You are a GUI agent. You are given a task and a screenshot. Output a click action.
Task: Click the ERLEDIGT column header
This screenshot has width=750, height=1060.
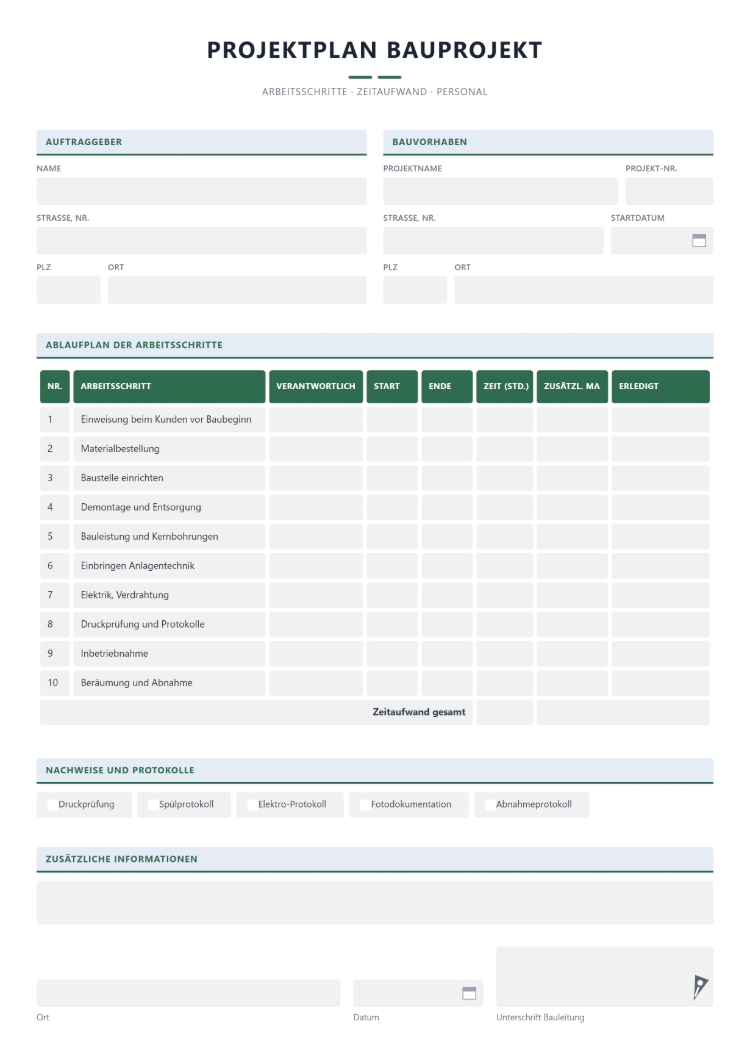[x=661, y=386]
